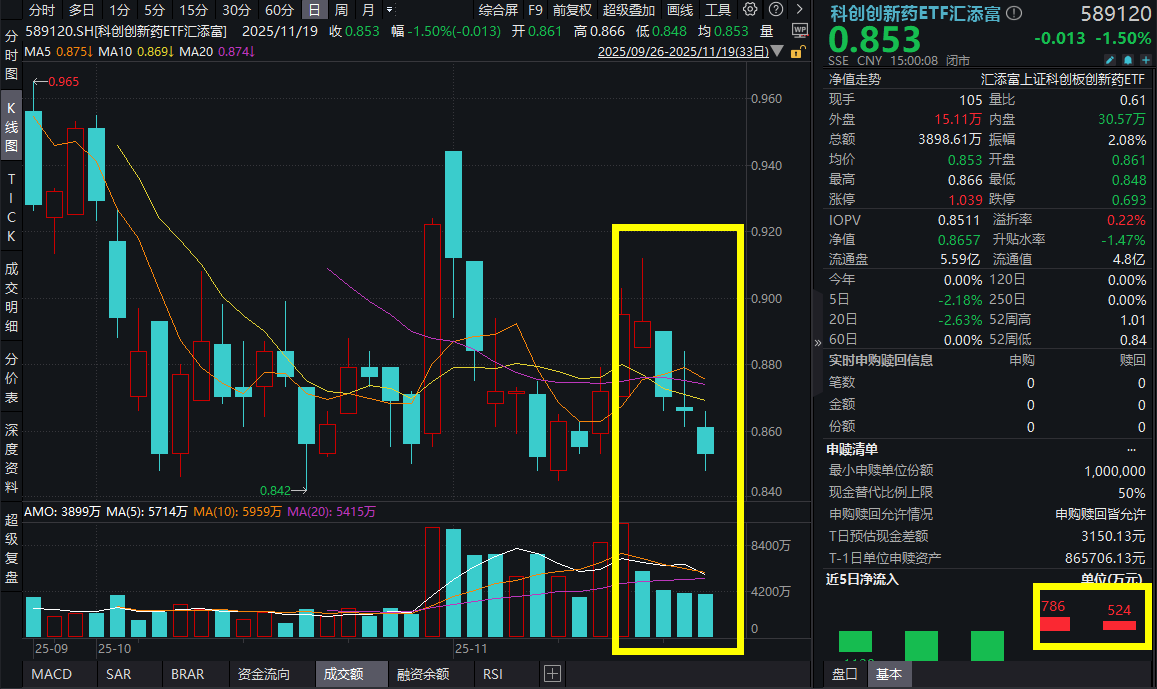
Task: Open the 画线 (draw line) tool
Action: tap(680, 10)
